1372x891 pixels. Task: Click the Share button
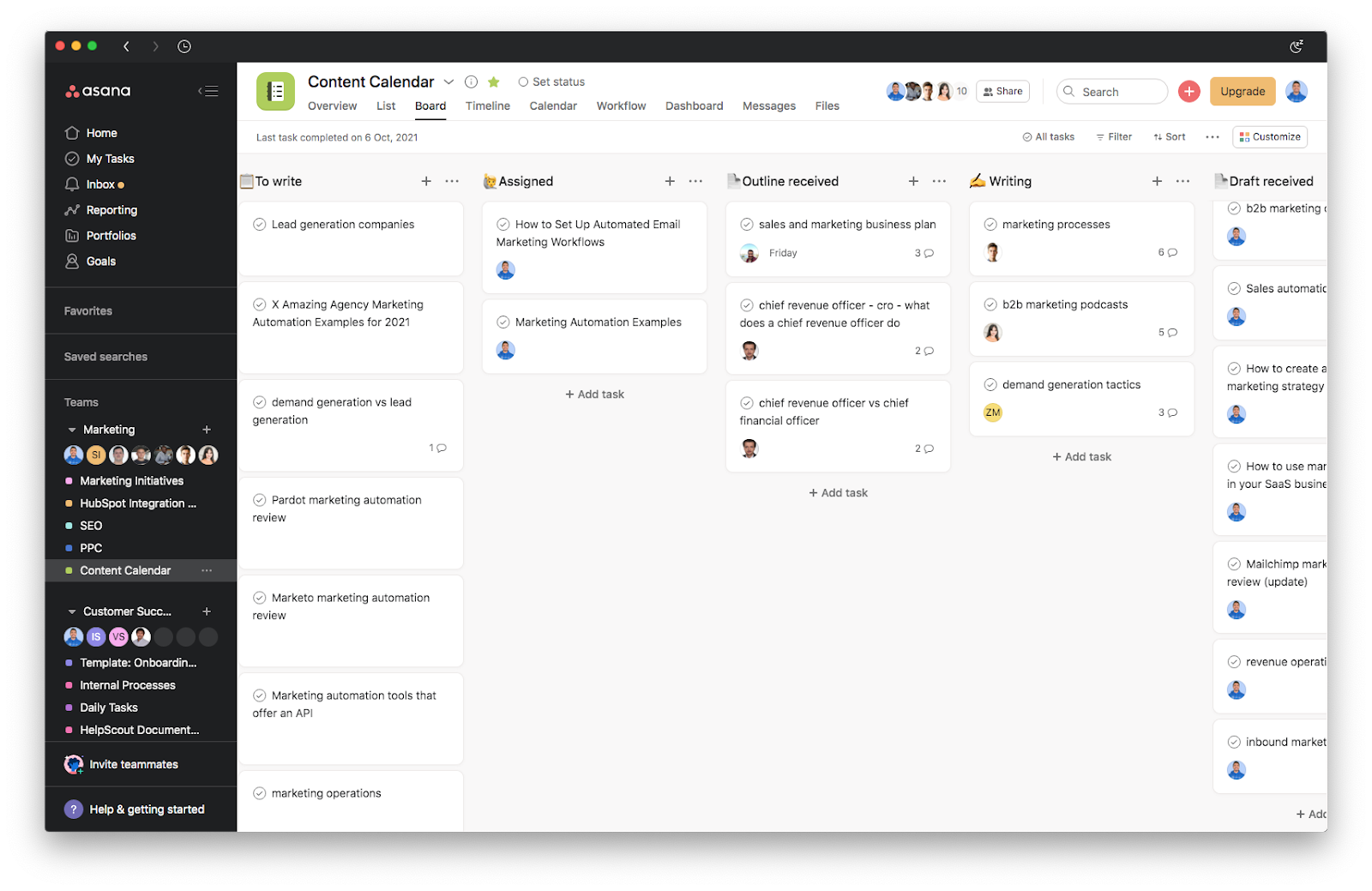point(1002,92)
